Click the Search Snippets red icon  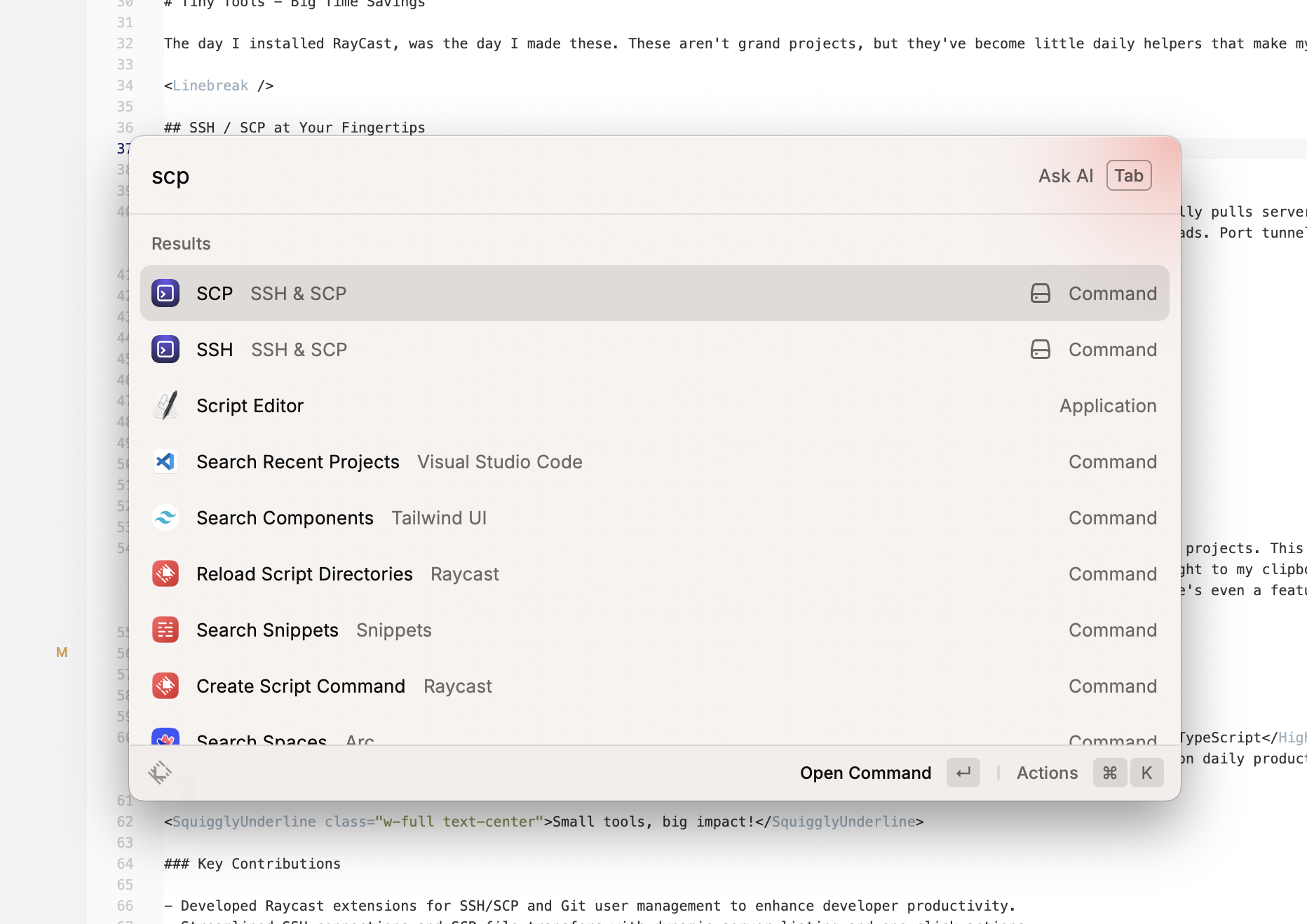pos(165,630)
